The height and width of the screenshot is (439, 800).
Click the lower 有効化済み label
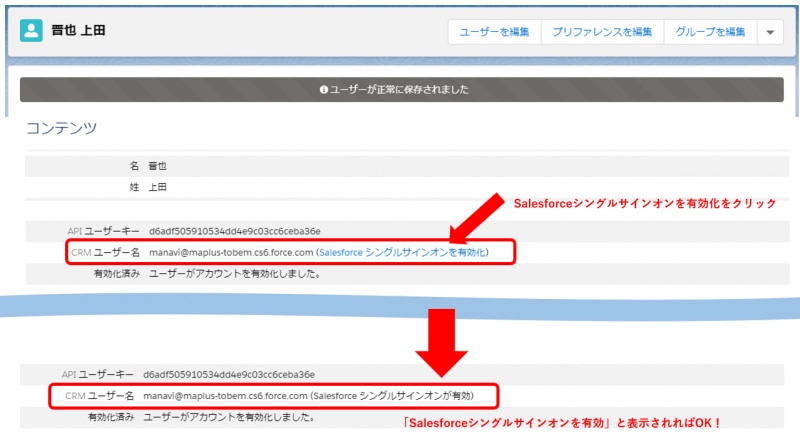pos(111,417)
